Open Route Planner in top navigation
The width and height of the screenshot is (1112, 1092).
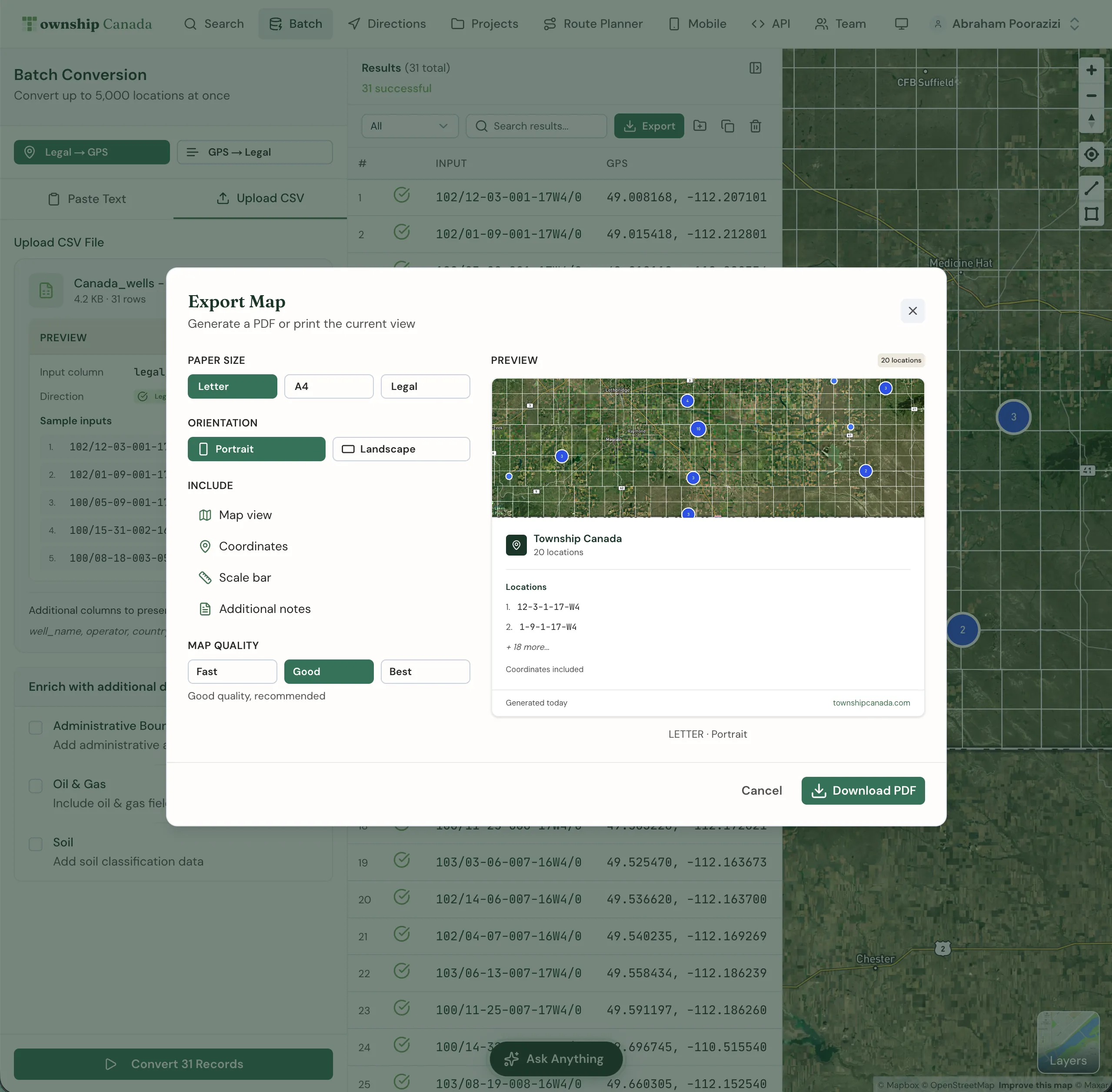(593, 24)
